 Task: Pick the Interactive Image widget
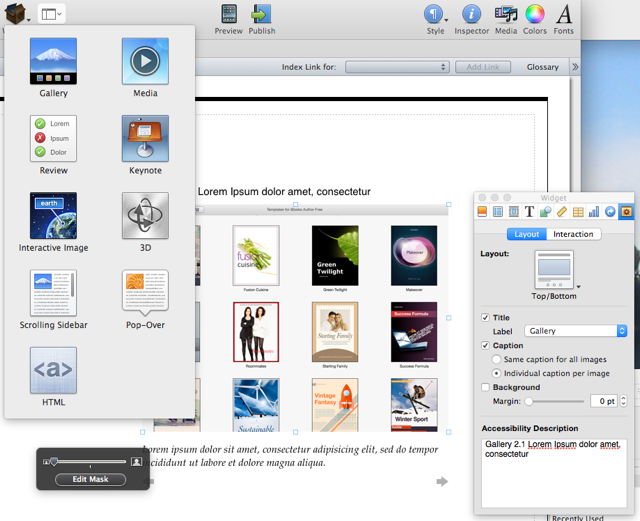coord(53,216)
